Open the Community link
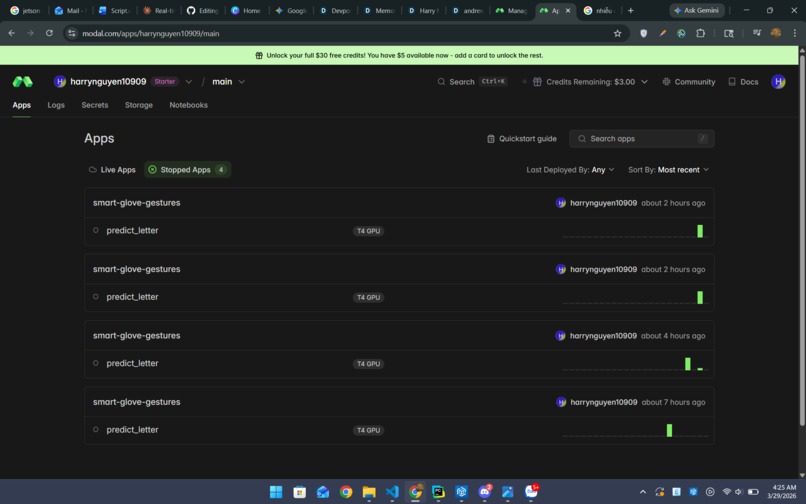 click(689, 82)
